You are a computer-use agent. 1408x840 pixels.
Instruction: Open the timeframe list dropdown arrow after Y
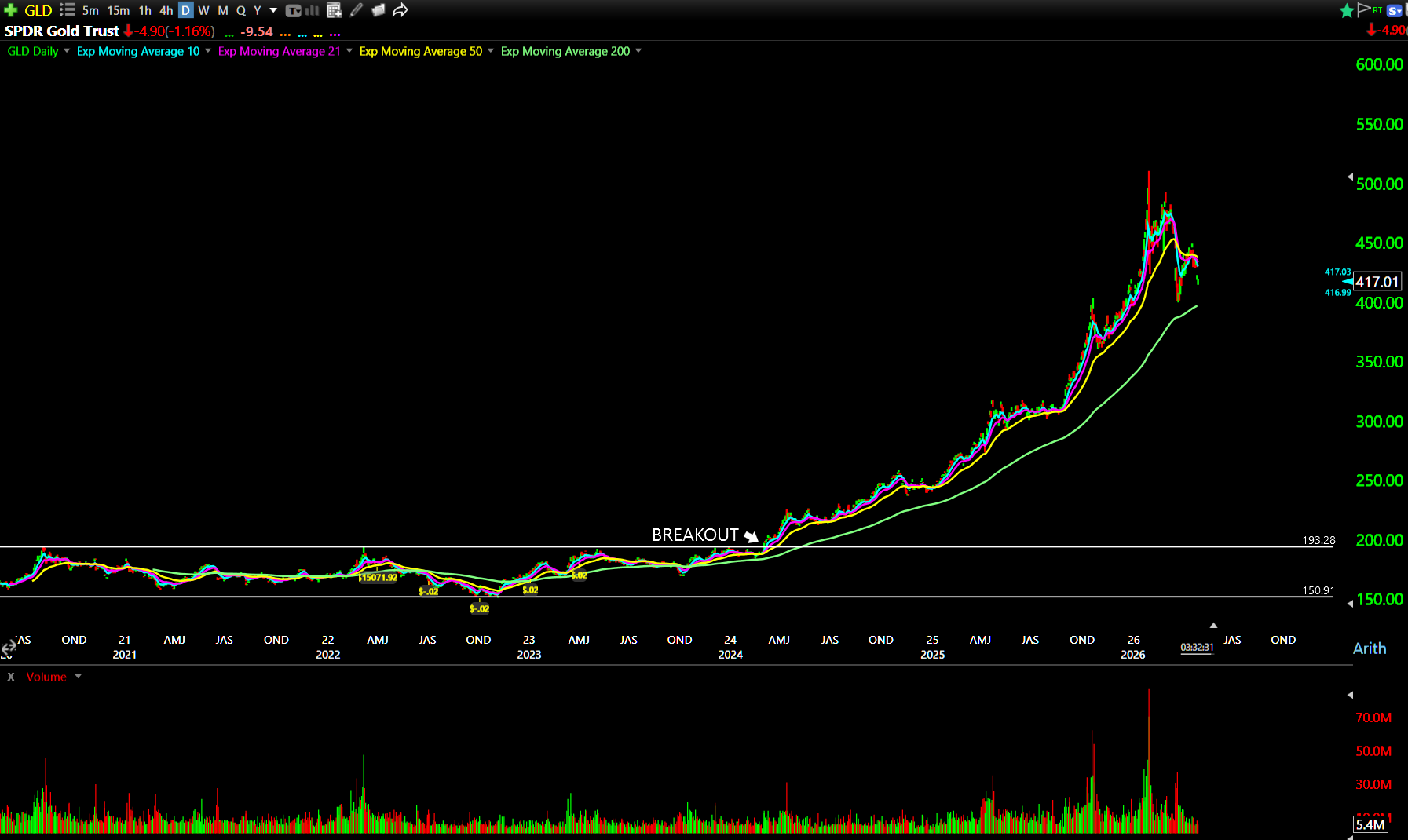coord(273,10)
